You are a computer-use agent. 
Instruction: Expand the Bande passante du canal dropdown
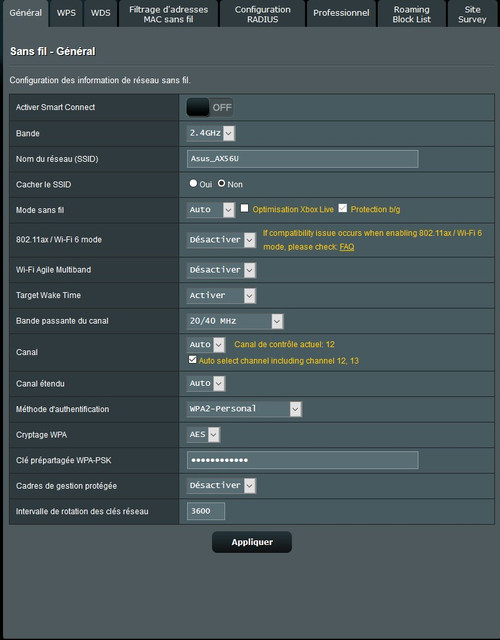pyautogui.click(x=235, y=321)
